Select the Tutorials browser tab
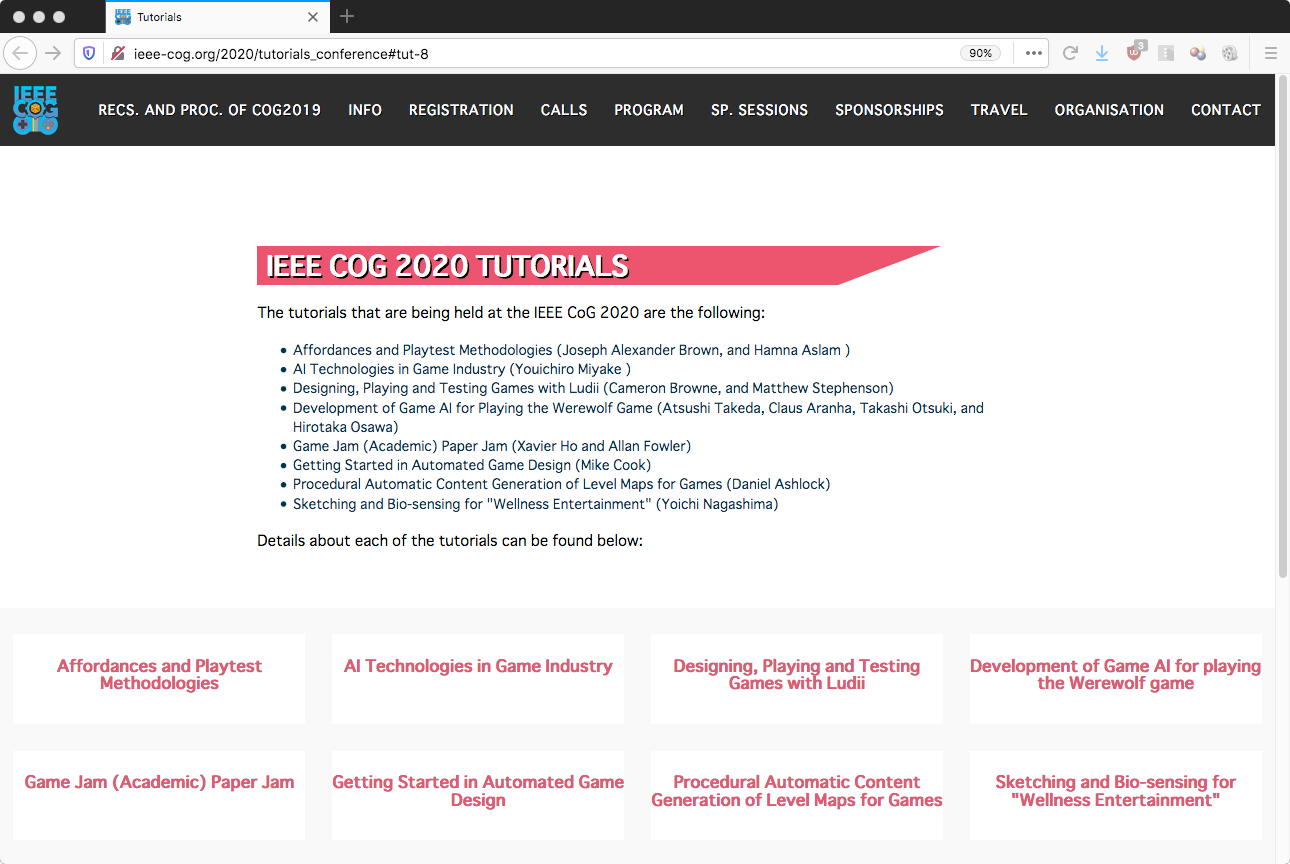The image size is (1290, 864). (217, 17)
